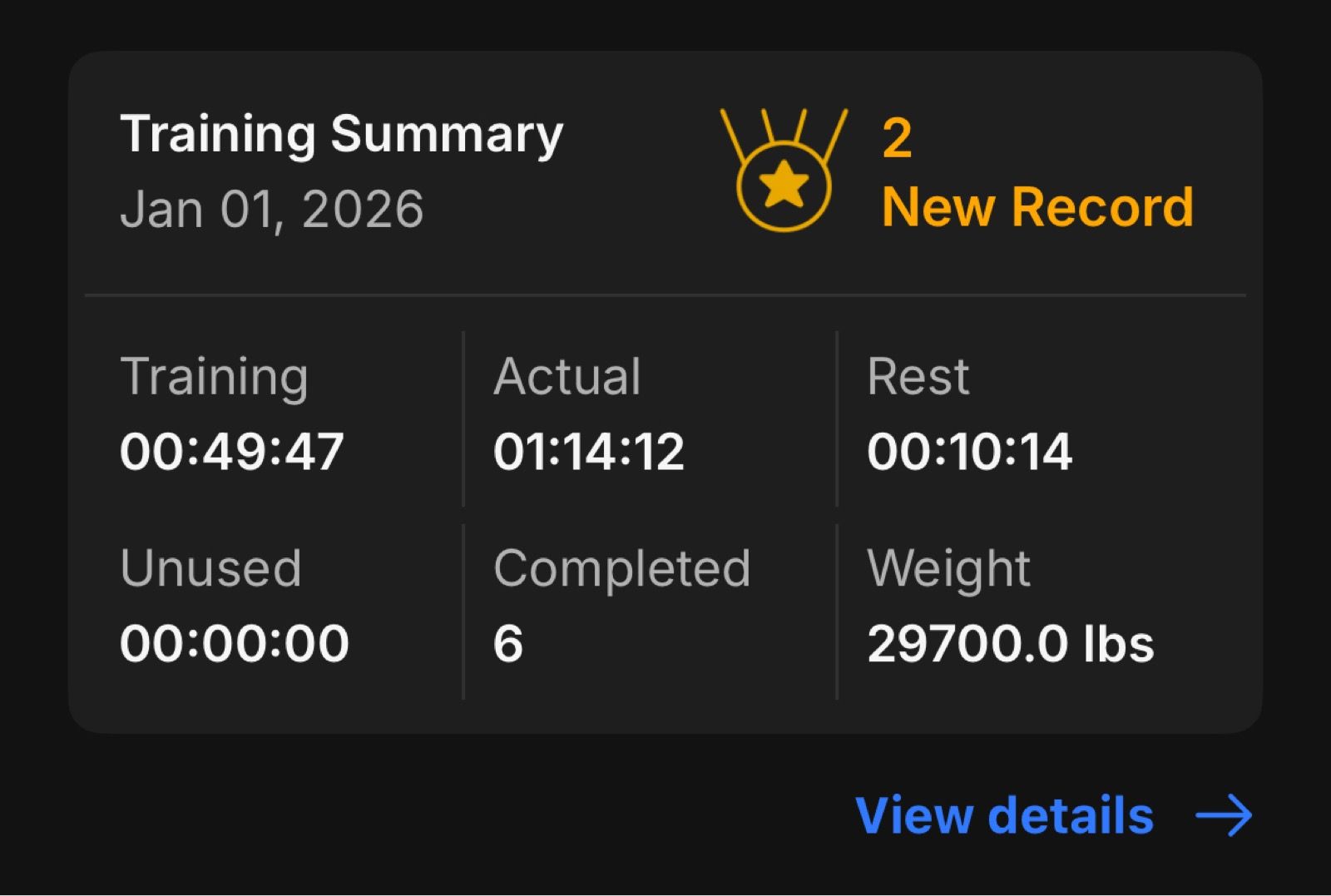
Task: Click the View details arrow icon
Action: click(1223, 815)
